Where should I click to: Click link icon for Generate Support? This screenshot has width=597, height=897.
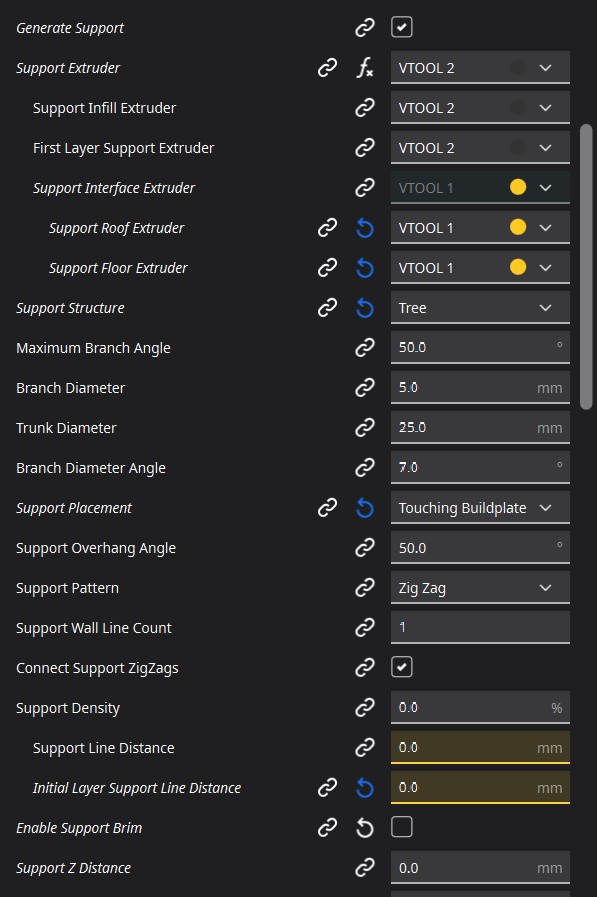[x=364, y=27]
